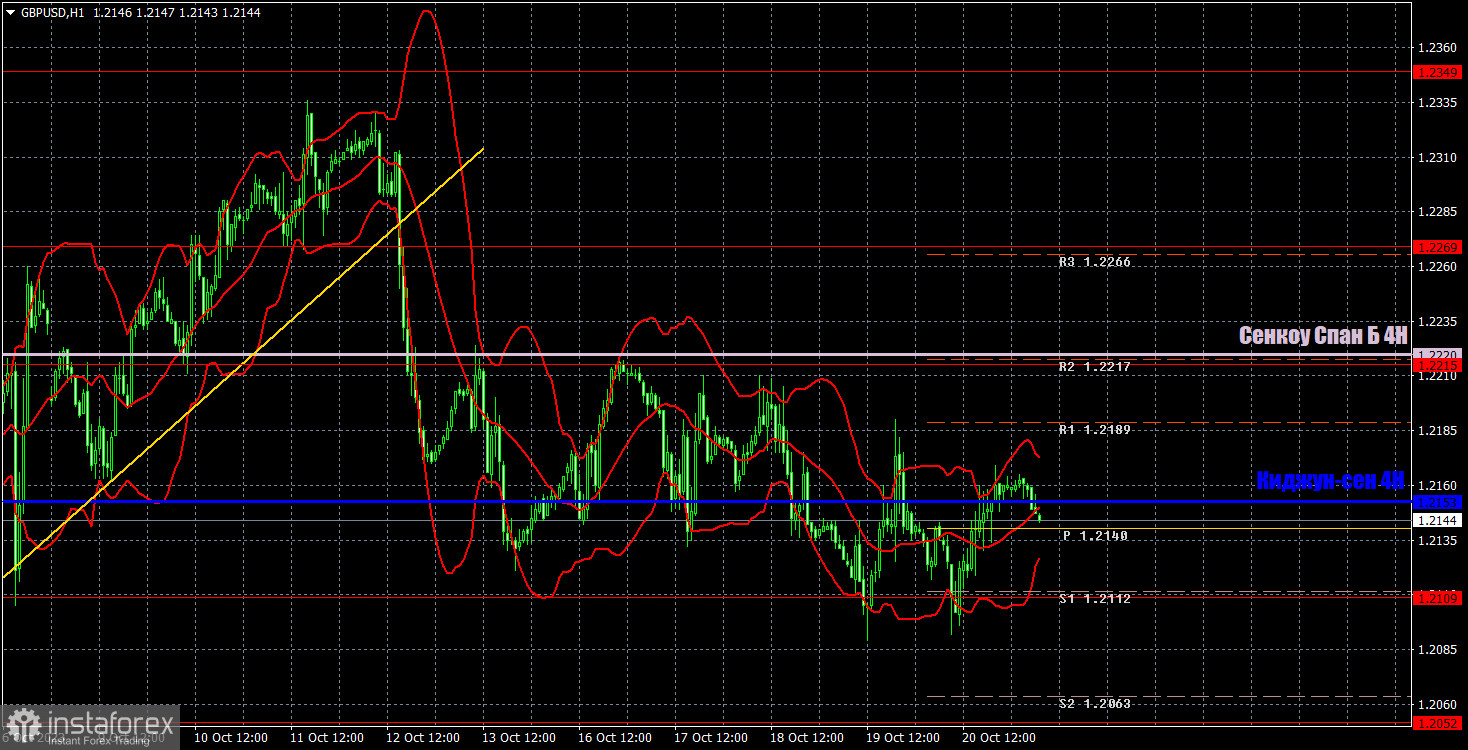The image size is (1468, 750).
Task: Click the 1.2335 price axis value
Action: [1436, 103]
